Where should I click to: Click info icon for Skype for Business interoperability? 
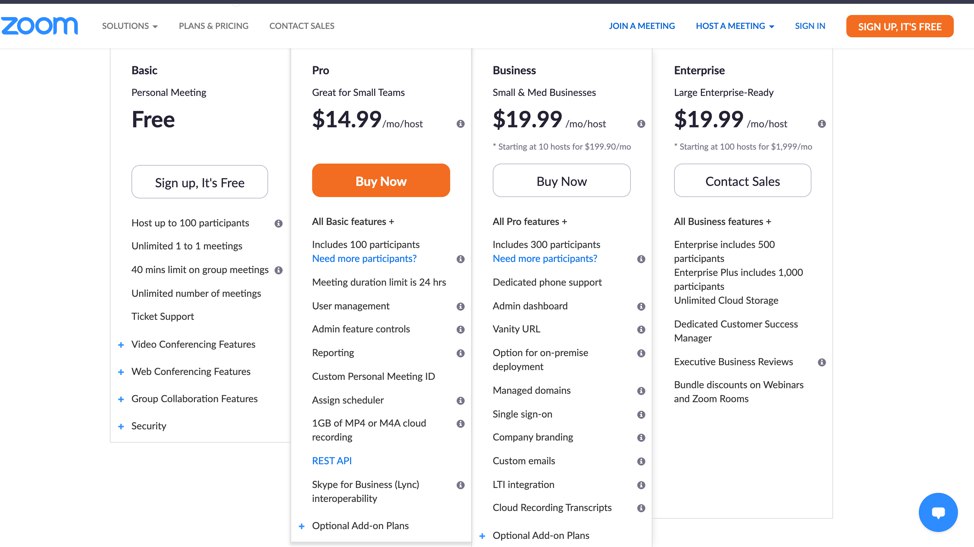click(460, 485)
